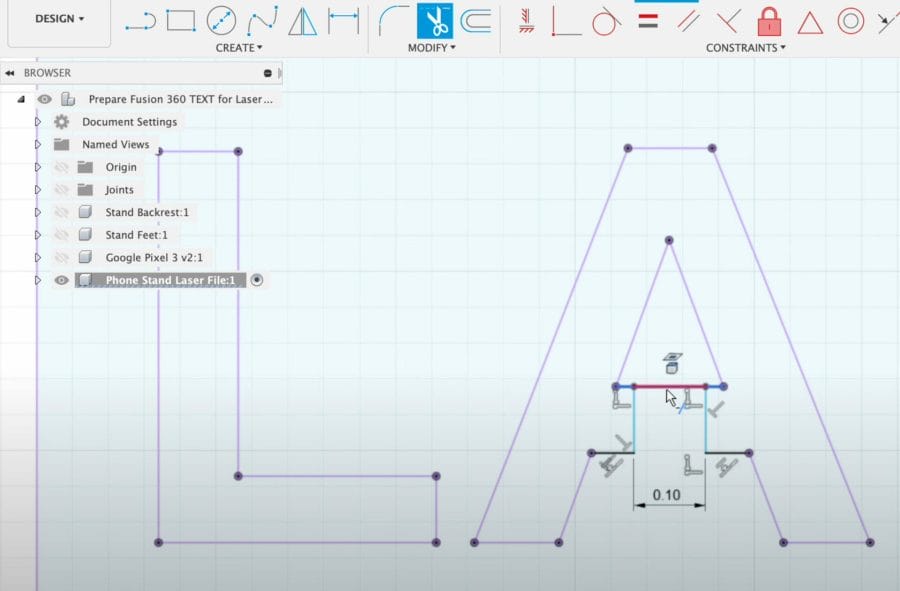Select the Line sketch tool

coord(140,21)
